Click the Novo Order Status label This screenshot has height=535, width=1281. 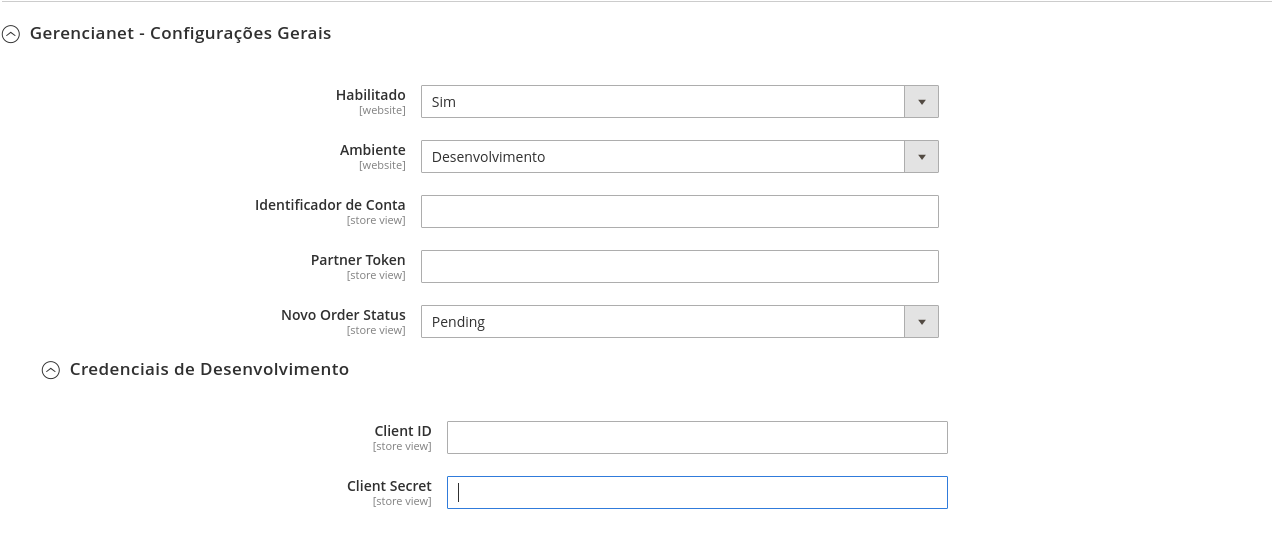tap(343, 315)
